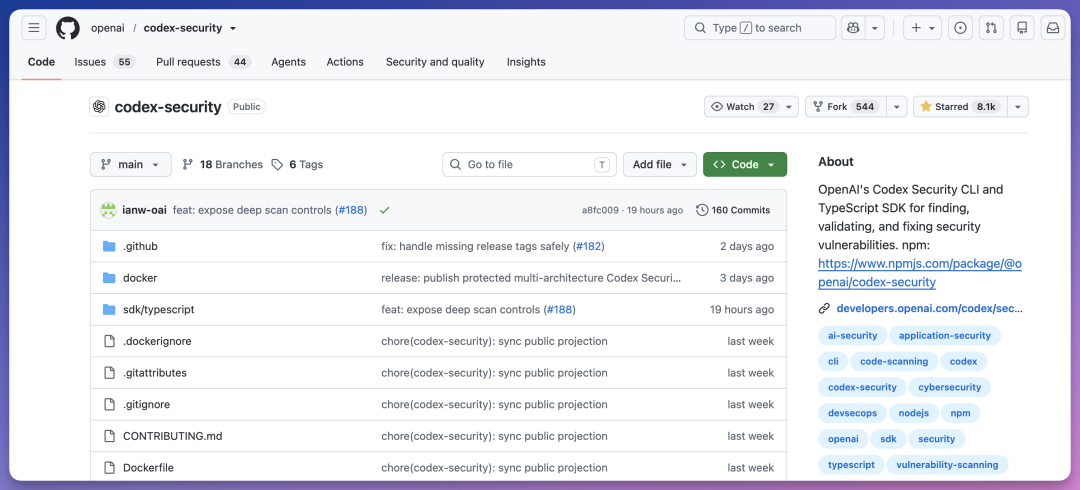Switch to the Issues tab
The width and height of the screenshot is (1080, 490).
[105, 62]
